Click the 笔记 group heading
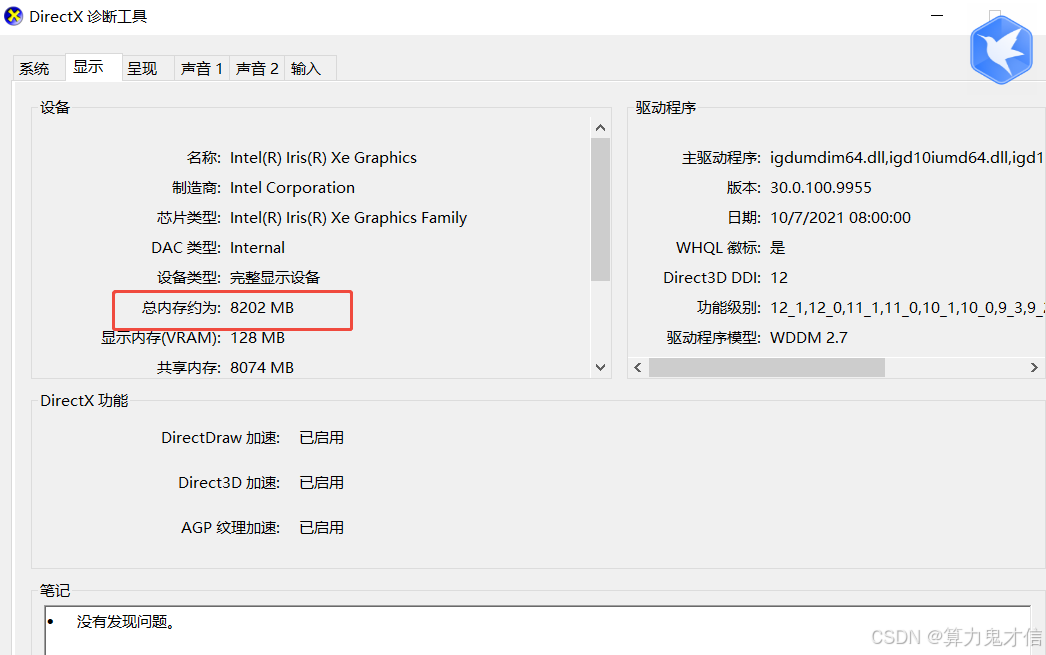Image resolution: width=1046 pixels, height=655 pixels. 55,591
